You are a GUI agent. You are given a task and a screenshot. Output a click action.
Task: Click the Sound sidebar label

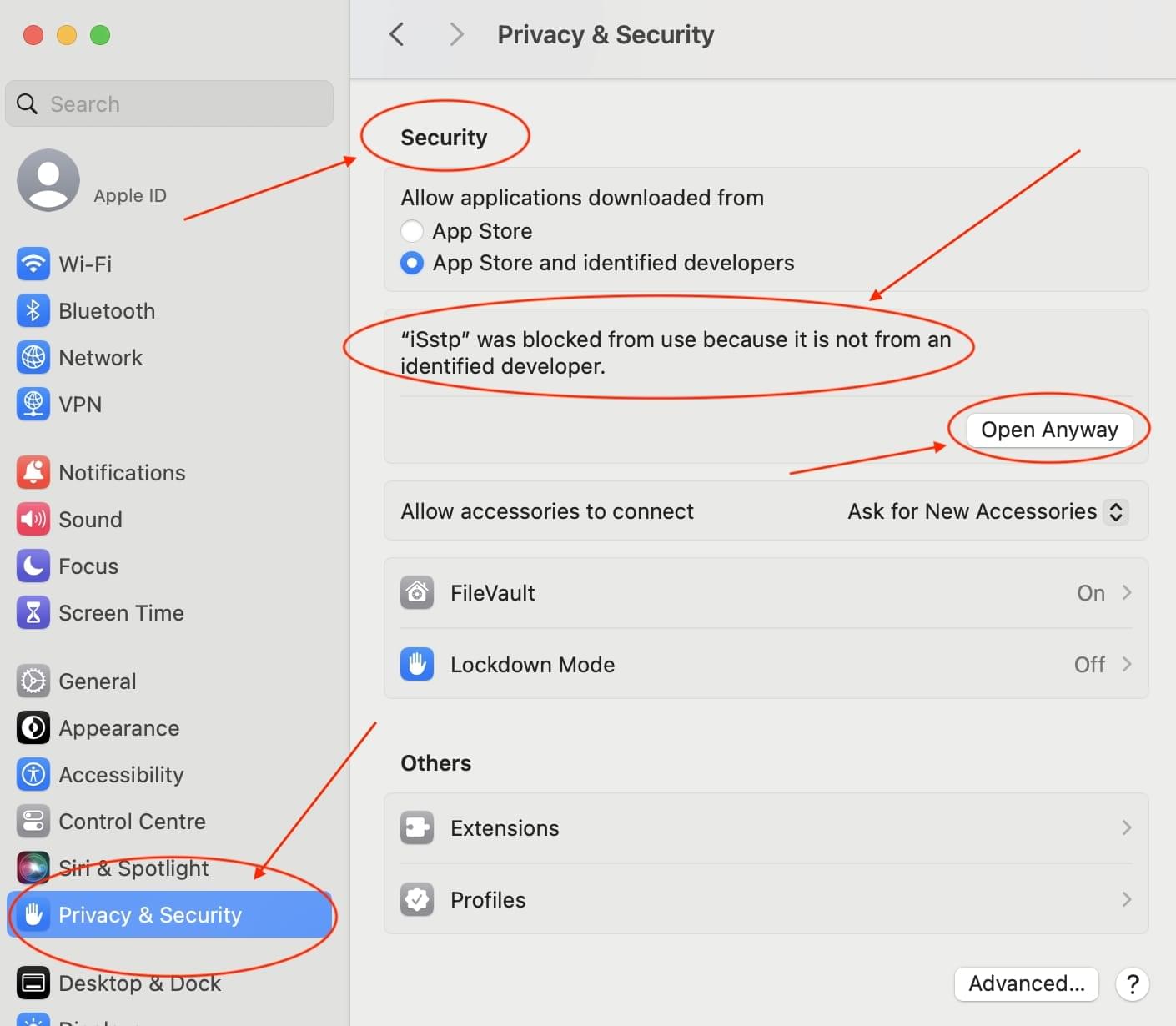click(90, 520)
